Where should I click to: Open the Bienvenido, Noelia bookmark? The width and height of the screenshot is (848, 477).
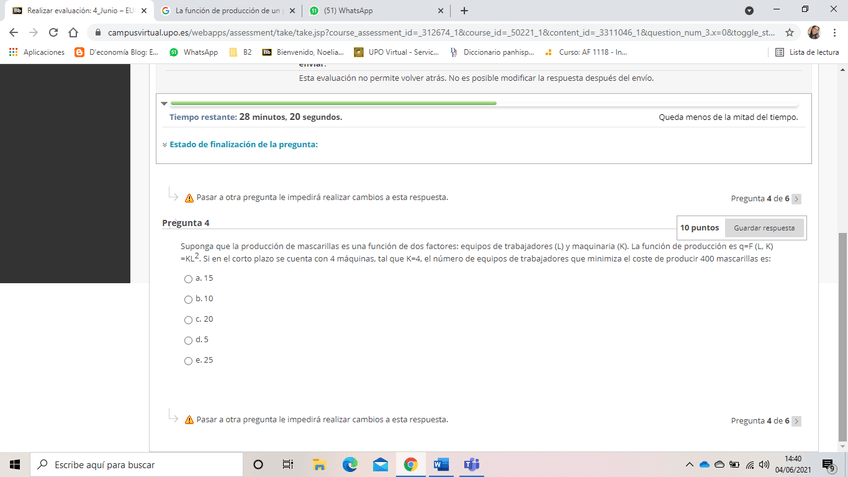[x=303, y=52]
